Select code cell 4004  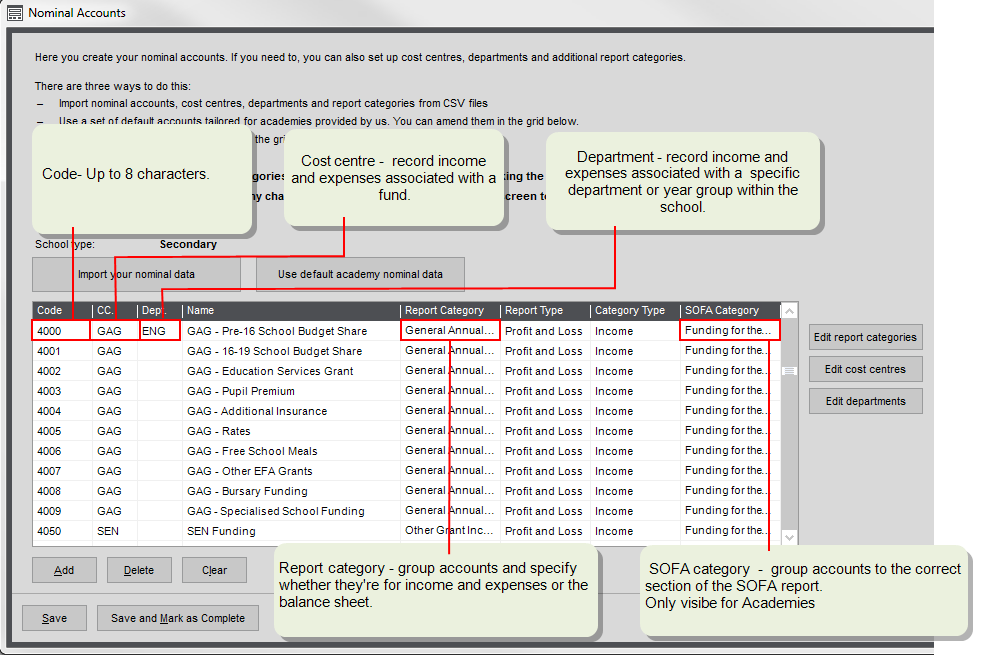(61, 411)
